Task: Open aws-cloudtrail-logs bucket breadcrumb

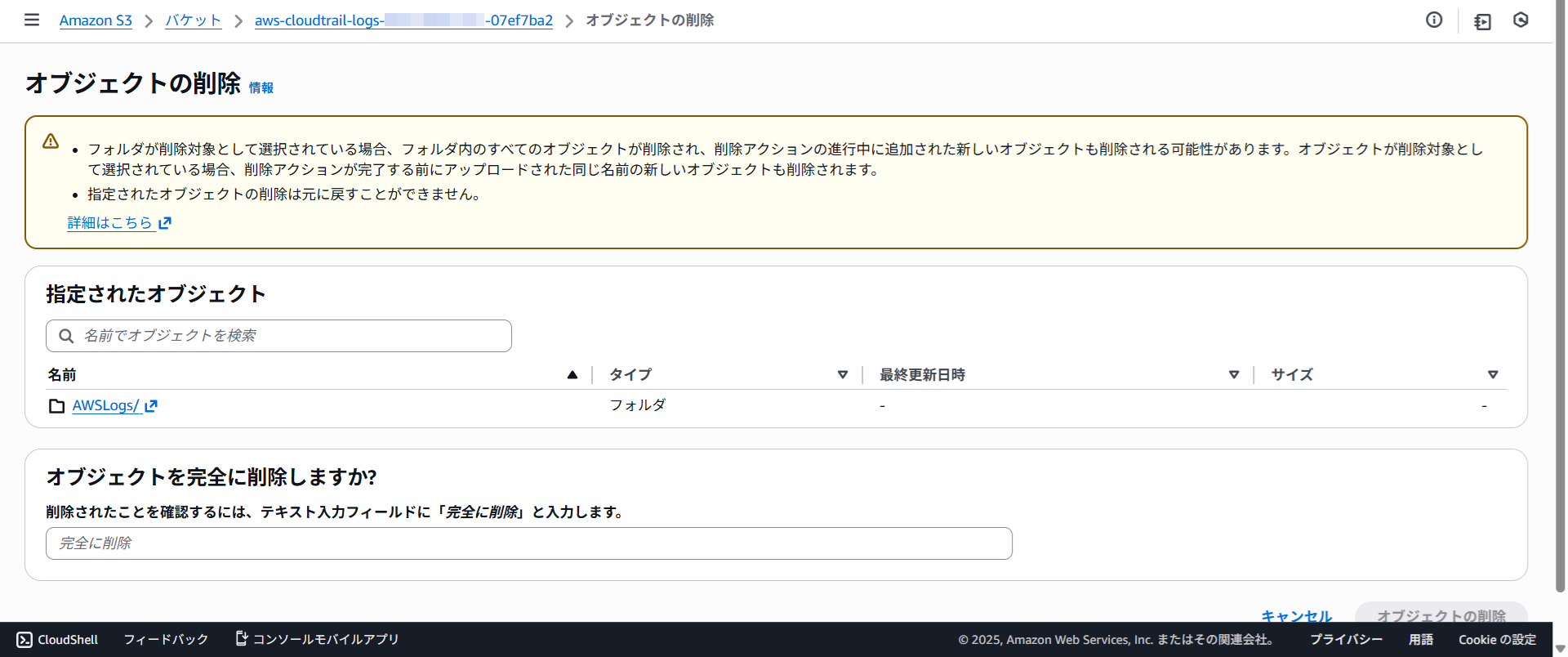Action: (x=403, y=20)
